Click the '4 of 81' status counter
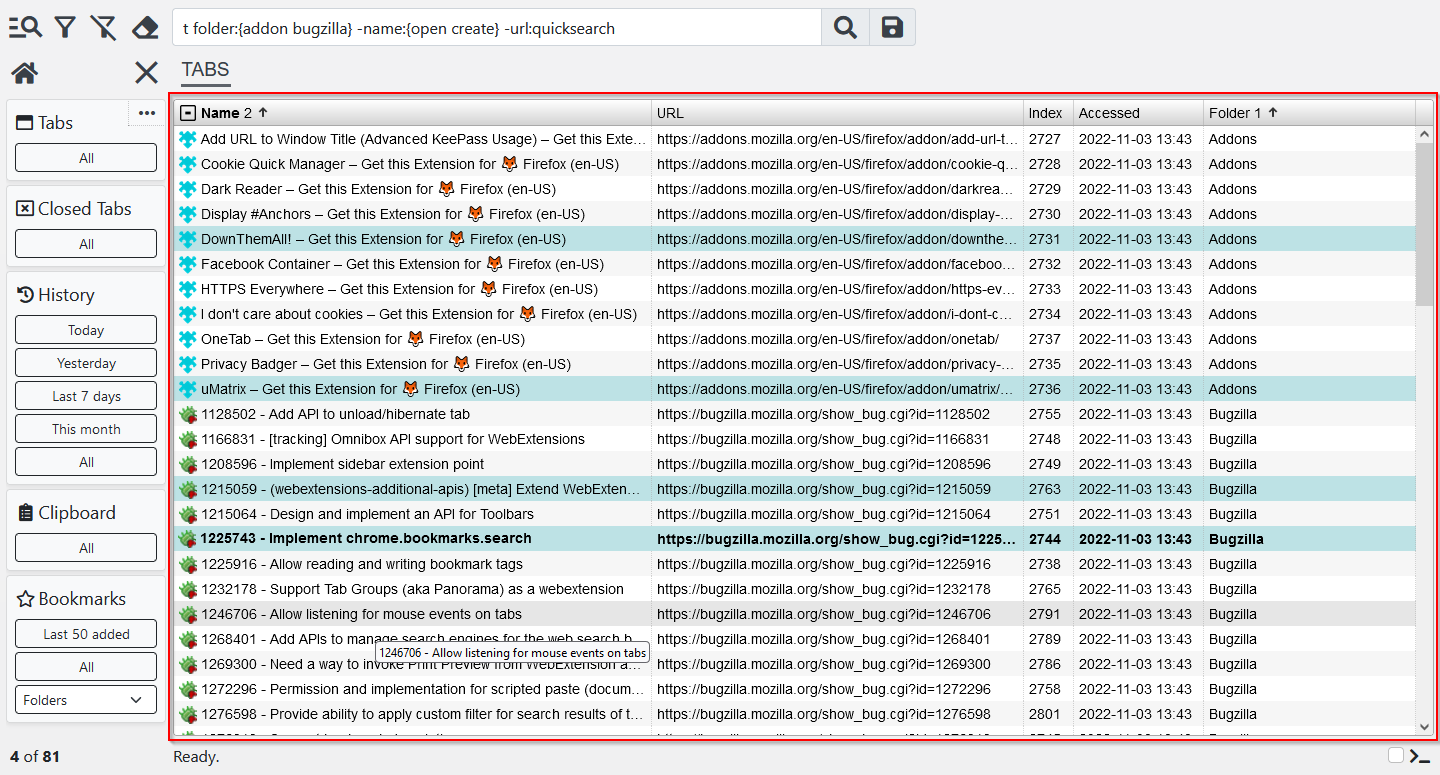 (x=35, y=756)
